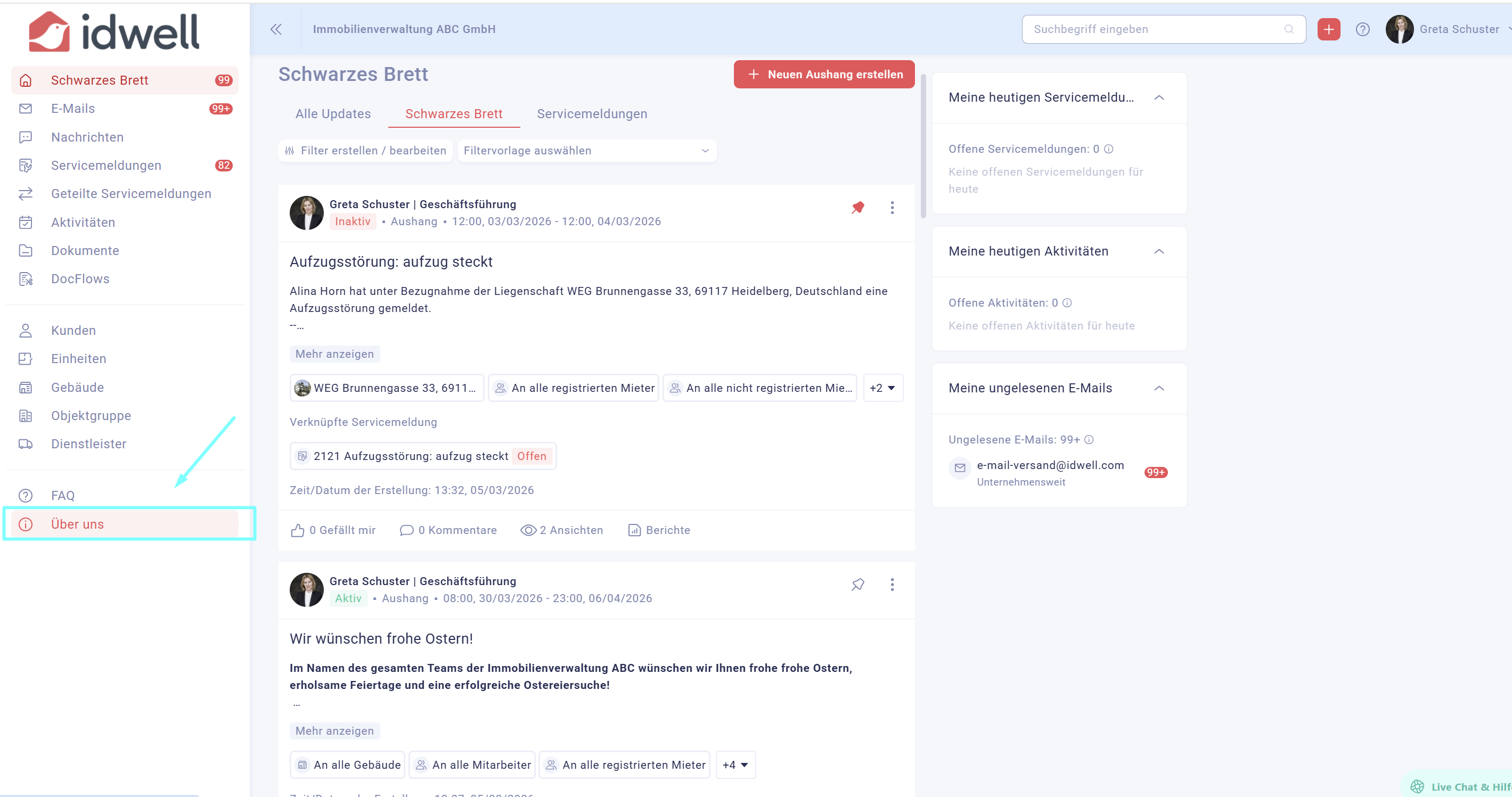This screenshot has width=1512, height=797.
Task: Open help question mark icon in header
Action: (x=1362, y=29)
